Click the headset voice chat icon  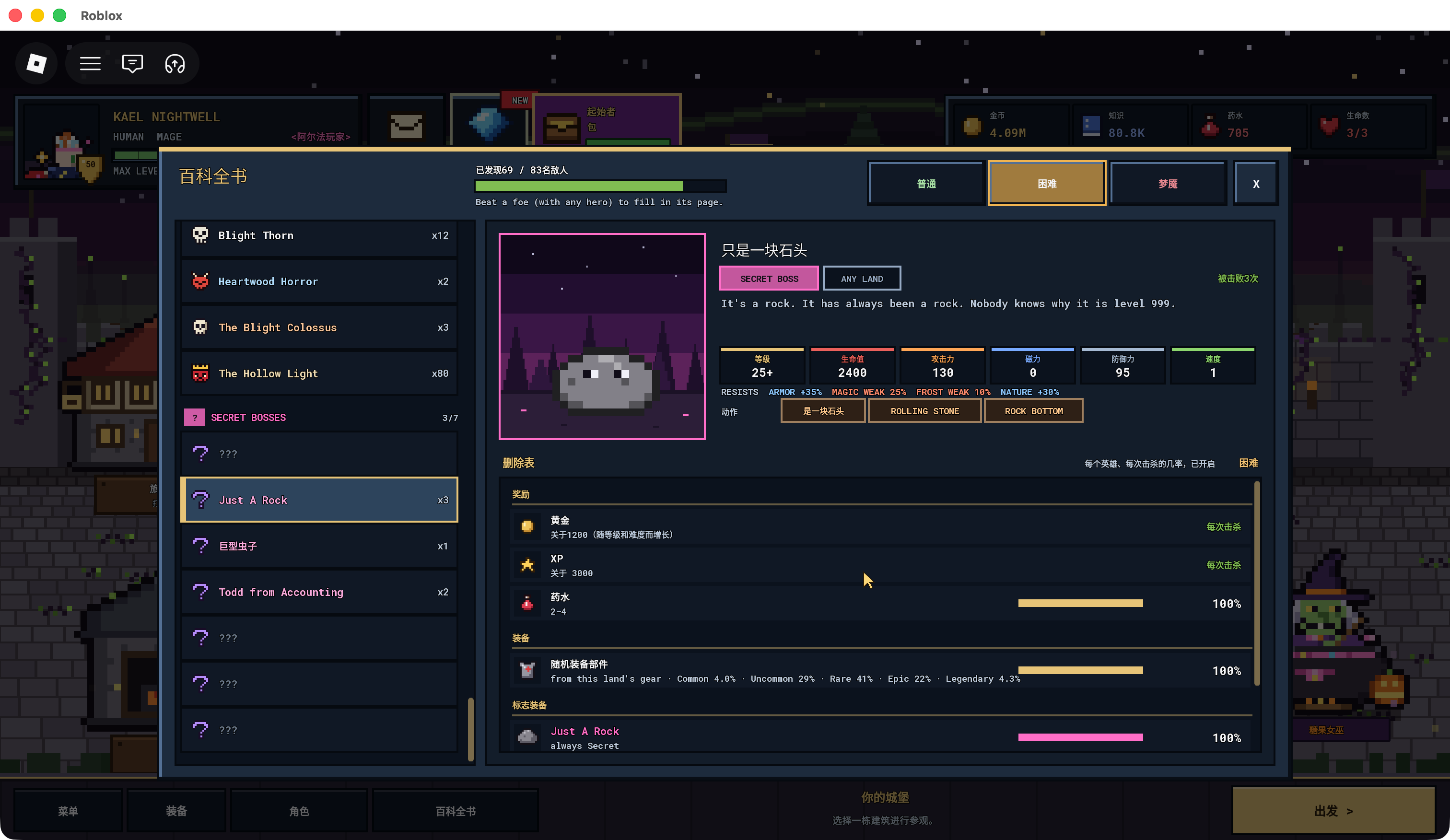click(175, 63)
